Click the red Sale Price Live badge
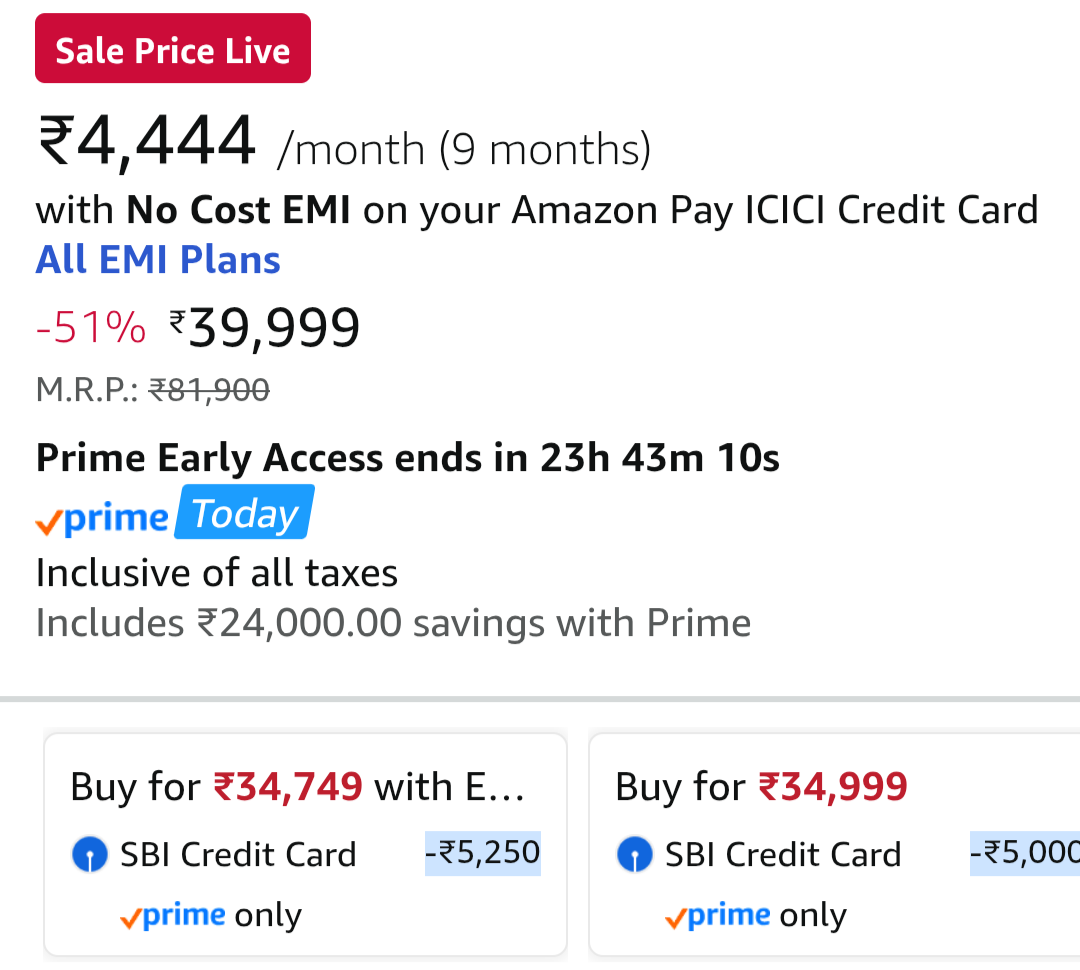 (173, 49)
